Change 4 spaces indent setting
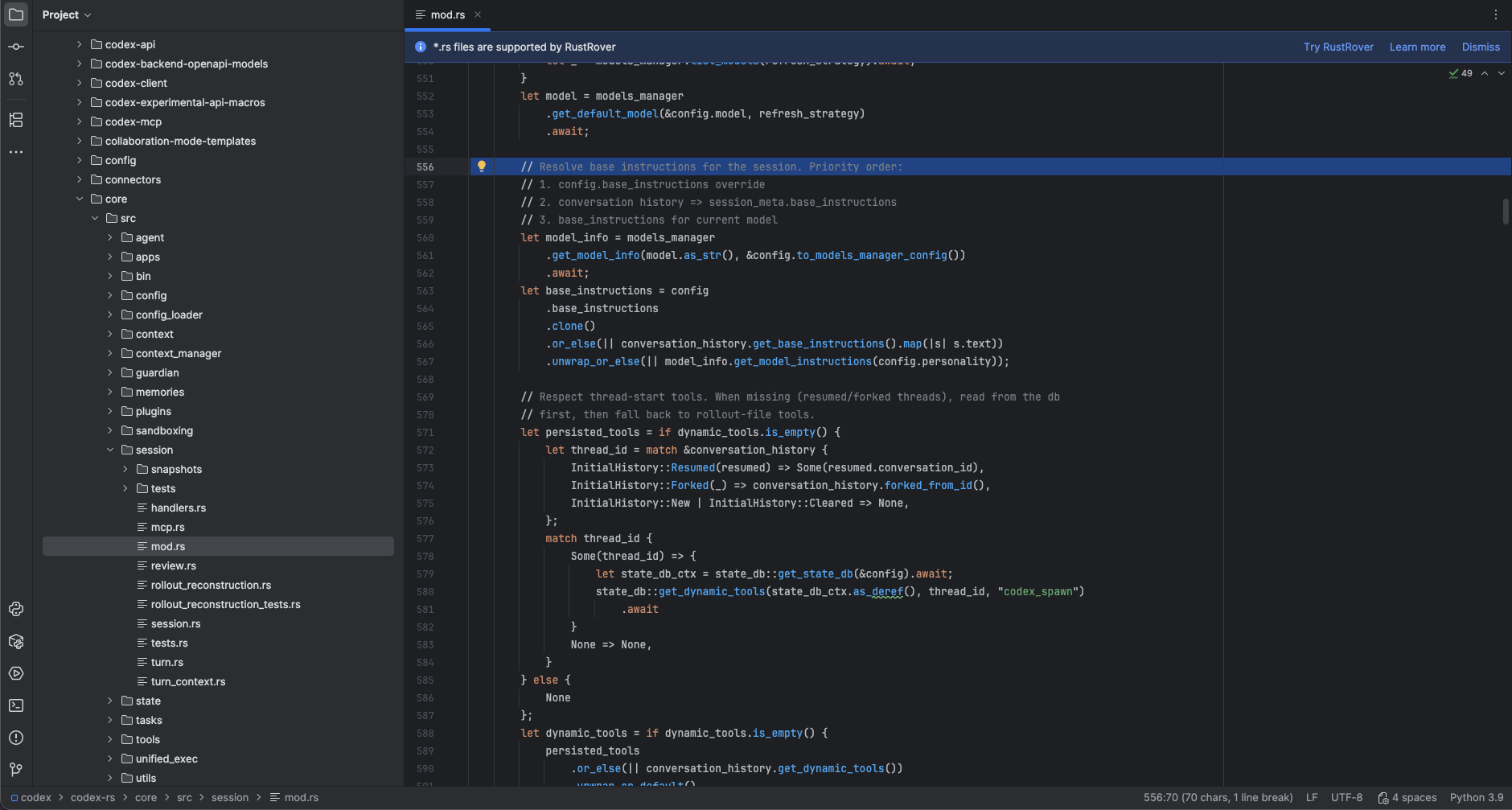Viewport: 1512px width, 810px height. tap(1414, 798)
